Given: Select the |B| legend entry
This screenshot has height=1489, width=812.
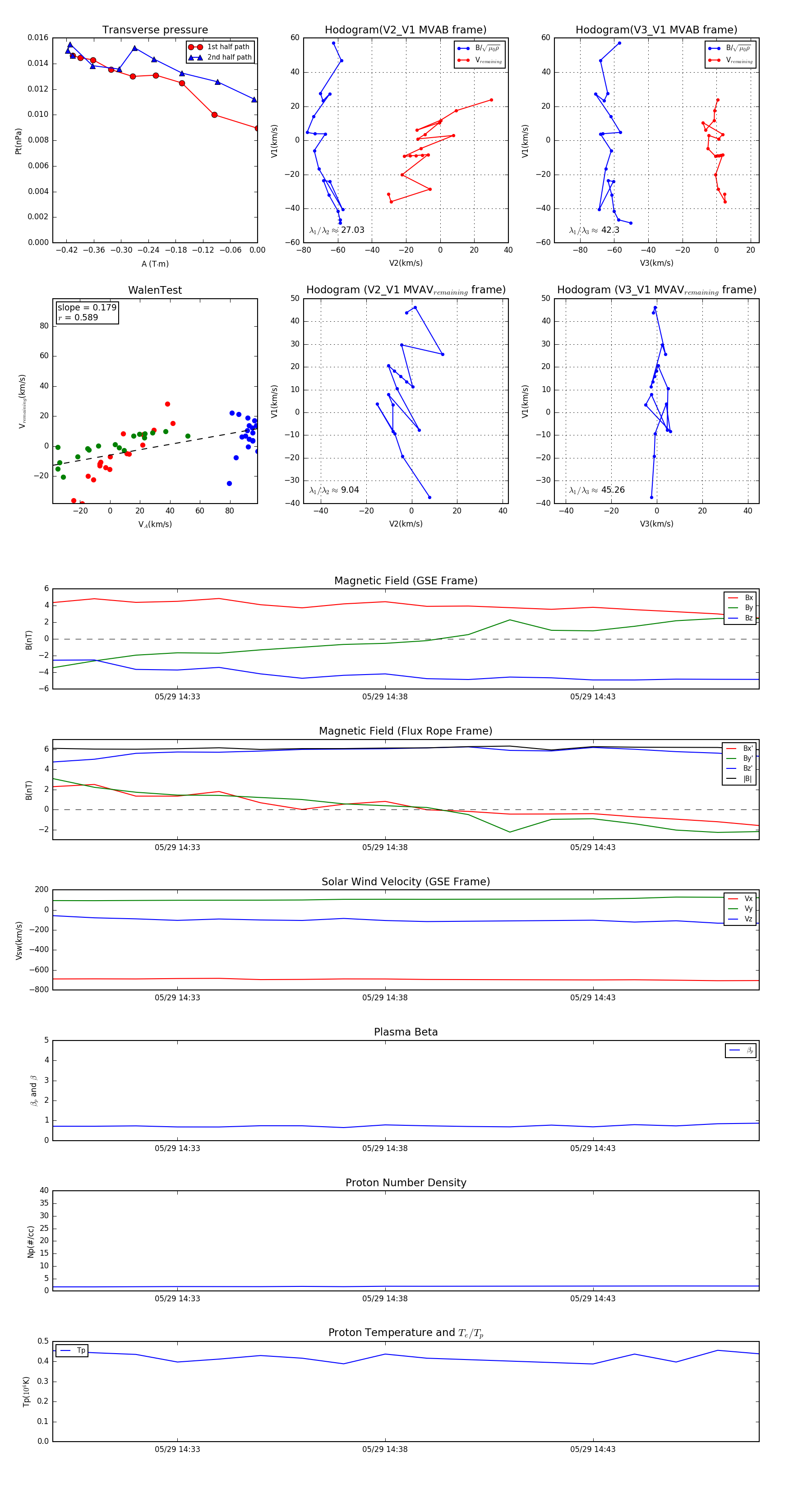Looking at the screenshot, I should coord(740,779).
